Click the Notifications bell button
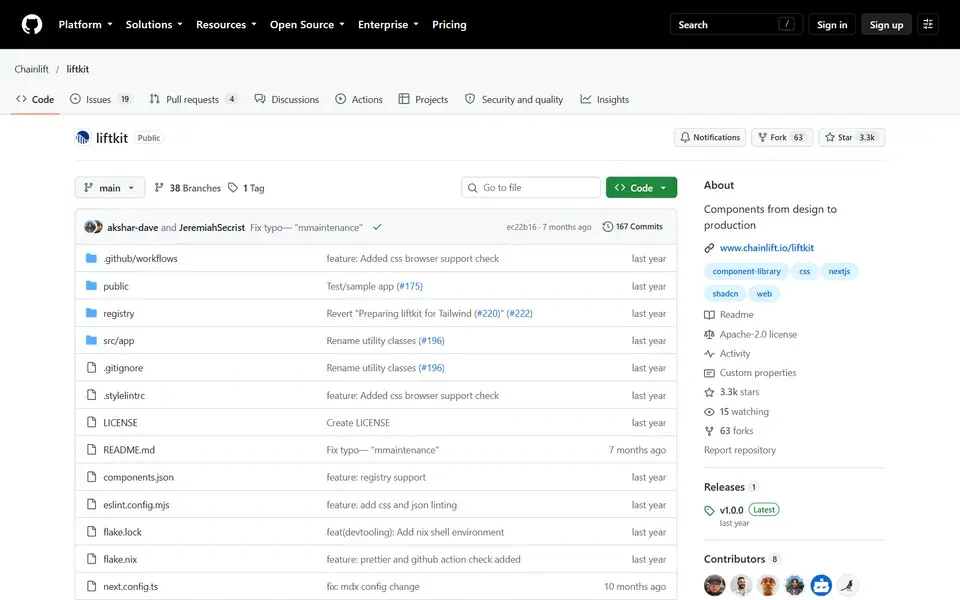This screenshot has width=960, height=600. click(710, 137)
